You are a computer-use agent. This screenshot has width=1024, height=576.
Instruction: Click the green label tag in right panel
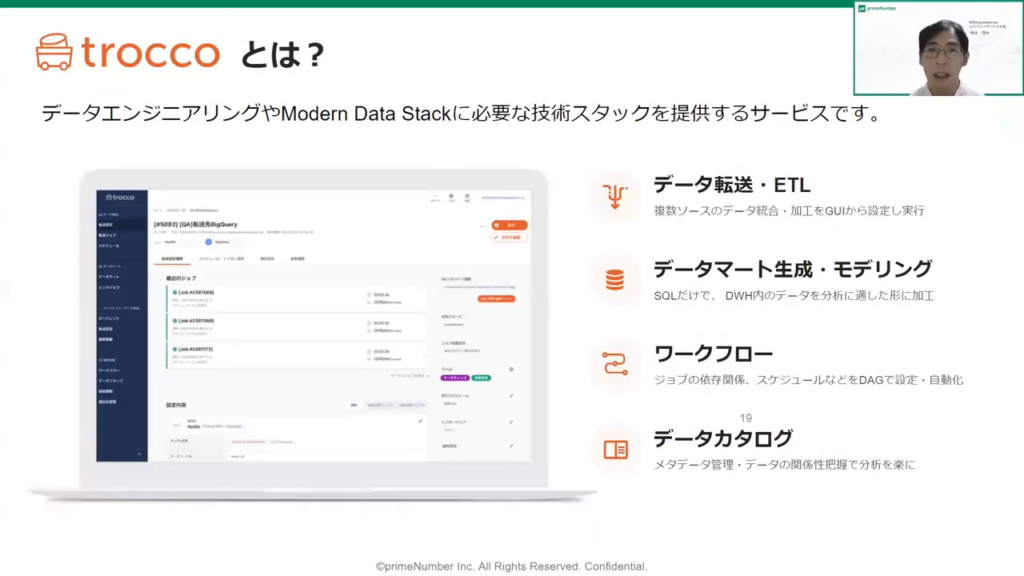tap(481, 378)
